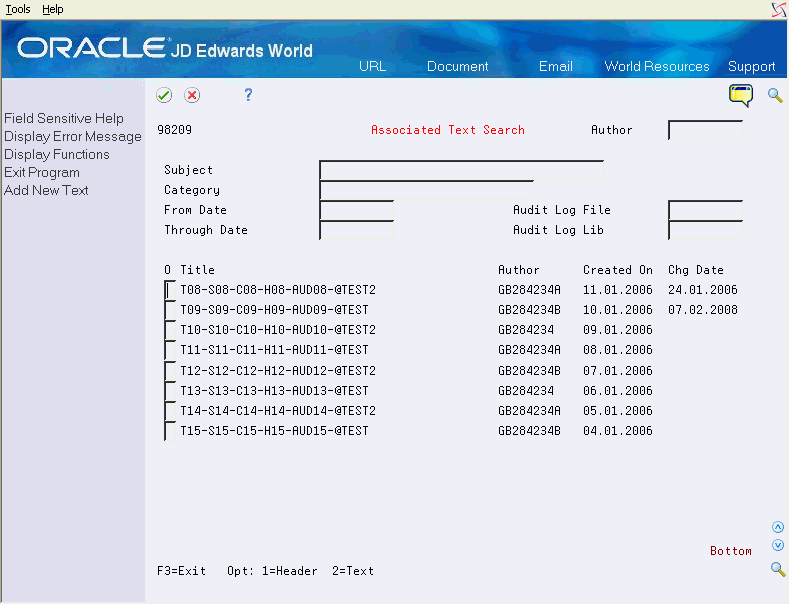Open the URL header link
This screenshot has height=604, width=789.
click(x=372, y=66)
